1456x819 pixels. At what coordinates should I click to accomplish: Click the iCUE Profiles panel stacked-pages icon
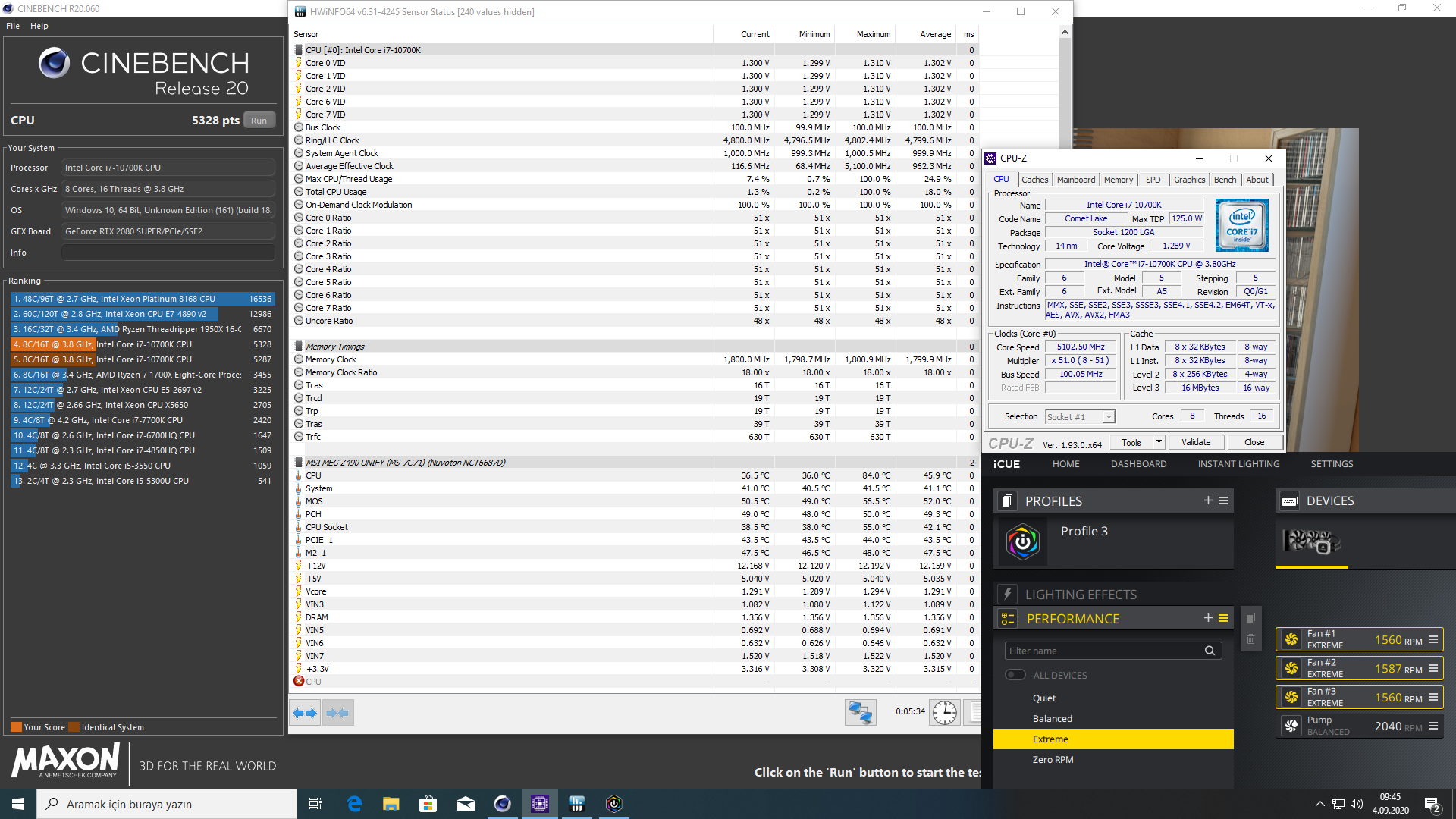click(1007, 501)
